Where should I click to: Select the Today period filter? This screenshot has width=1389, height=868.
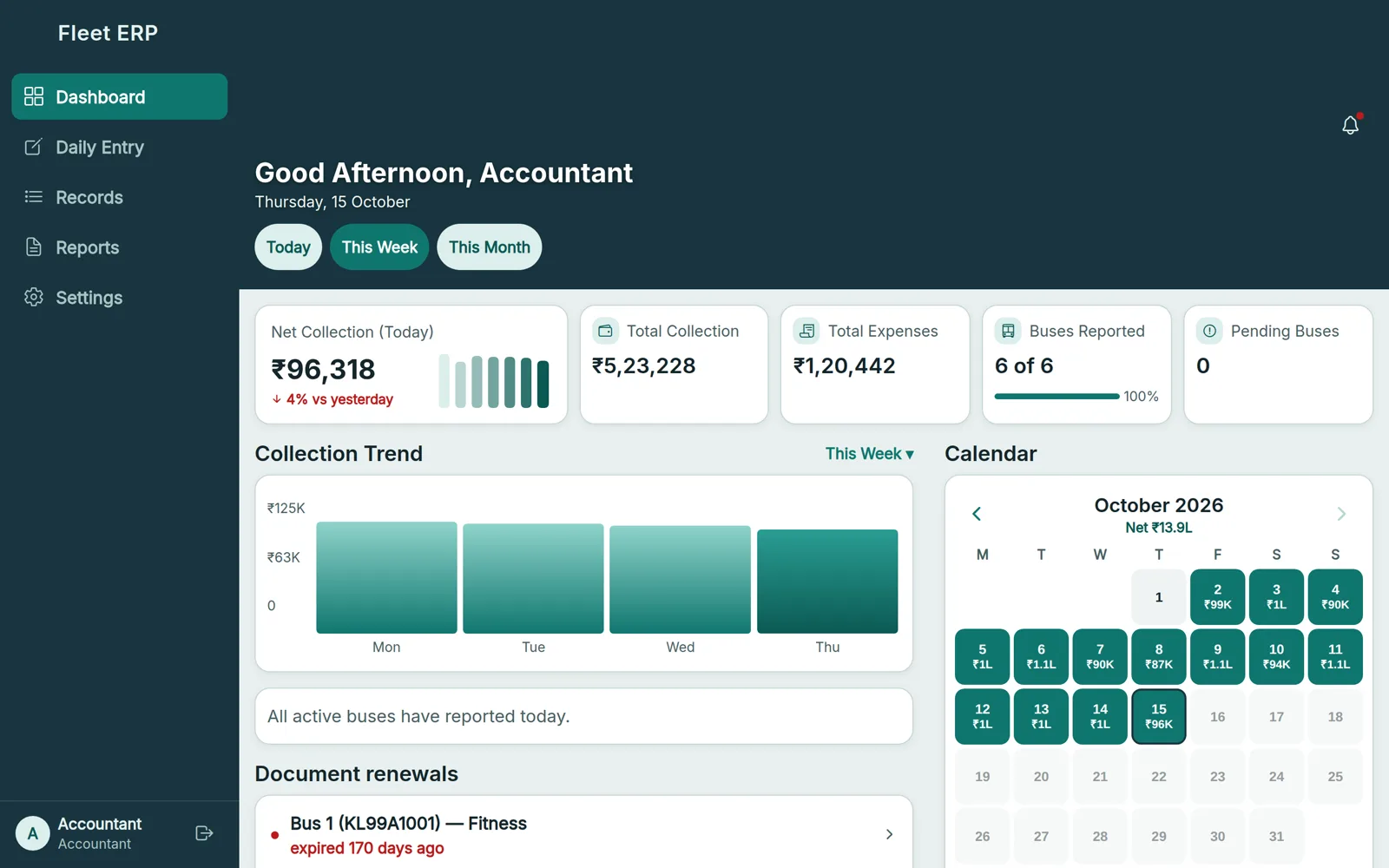[288, 247]
